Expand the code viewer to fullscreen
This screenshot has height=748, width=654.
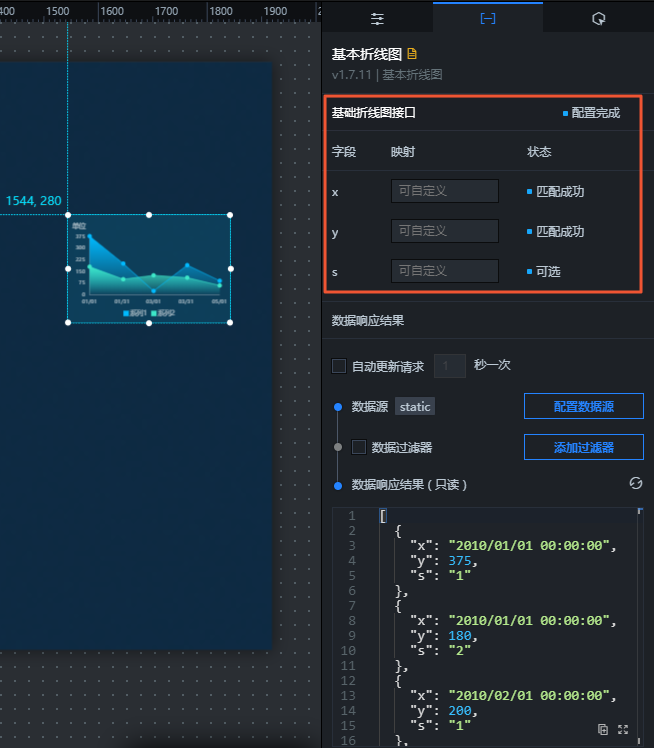coord(623,729)
